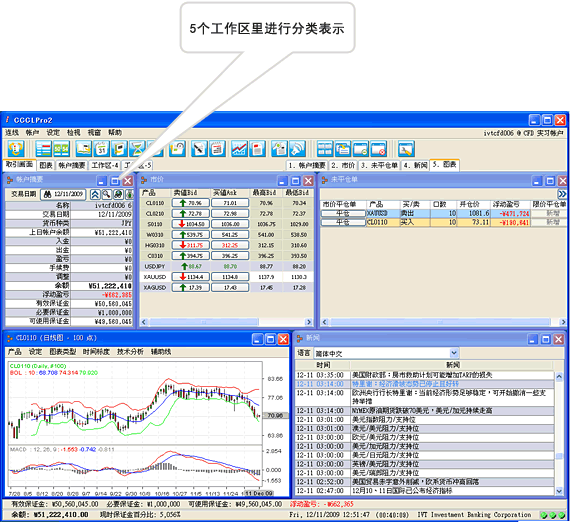
Task: Click the first toolbar connection icon
Action: [16, 149]
